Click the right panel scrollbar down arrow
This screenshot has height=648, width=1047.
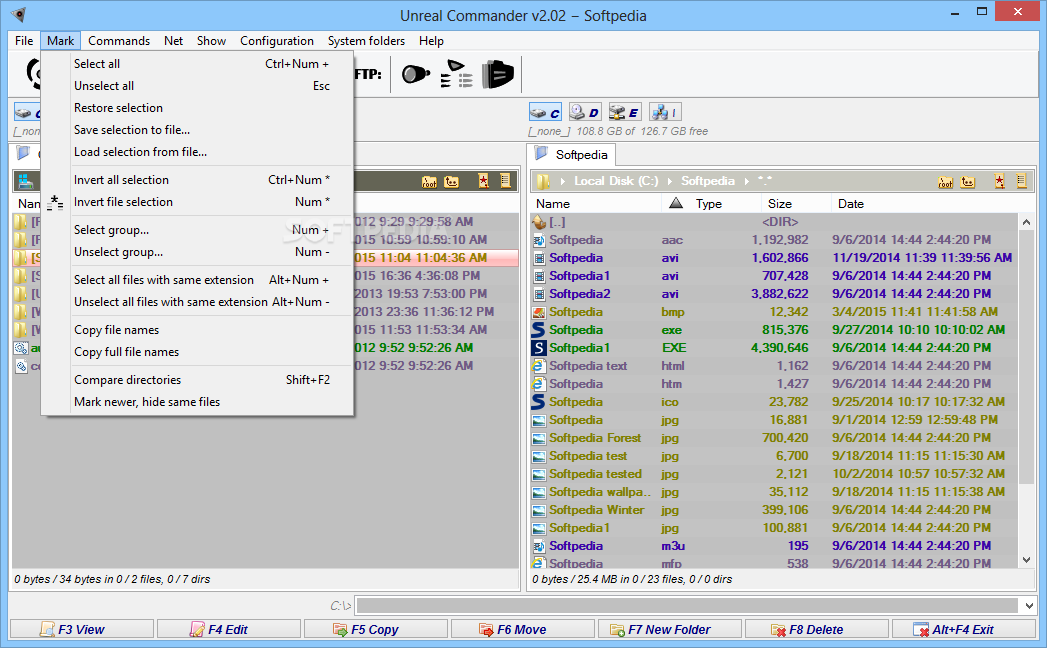pos(1027,560)
